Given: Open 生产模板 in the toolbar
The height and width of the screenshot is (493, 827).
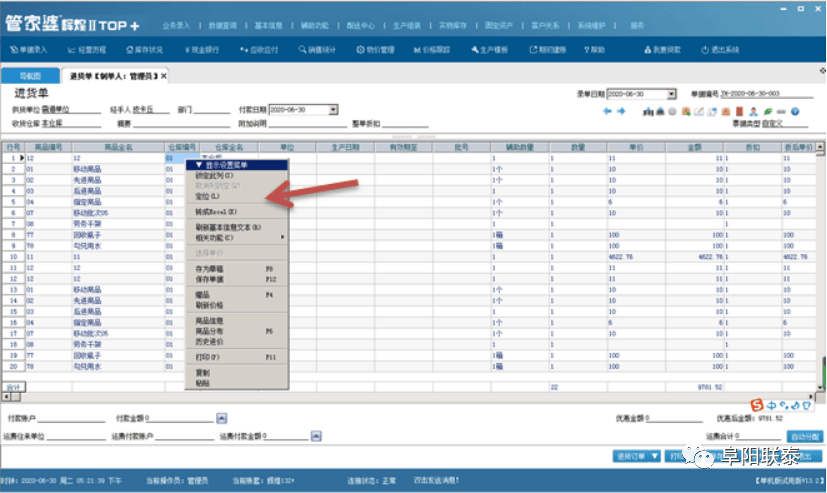Looking at the screenshot, I should tap(489, 50).
